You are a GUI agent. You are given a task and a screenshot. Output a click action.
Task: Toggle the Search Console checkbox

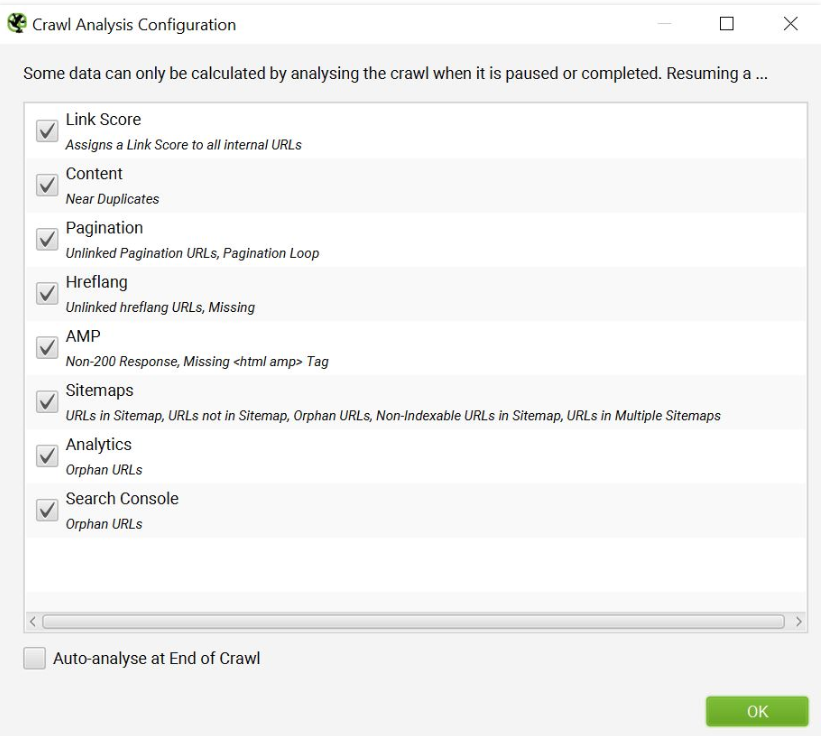(46, 509)
